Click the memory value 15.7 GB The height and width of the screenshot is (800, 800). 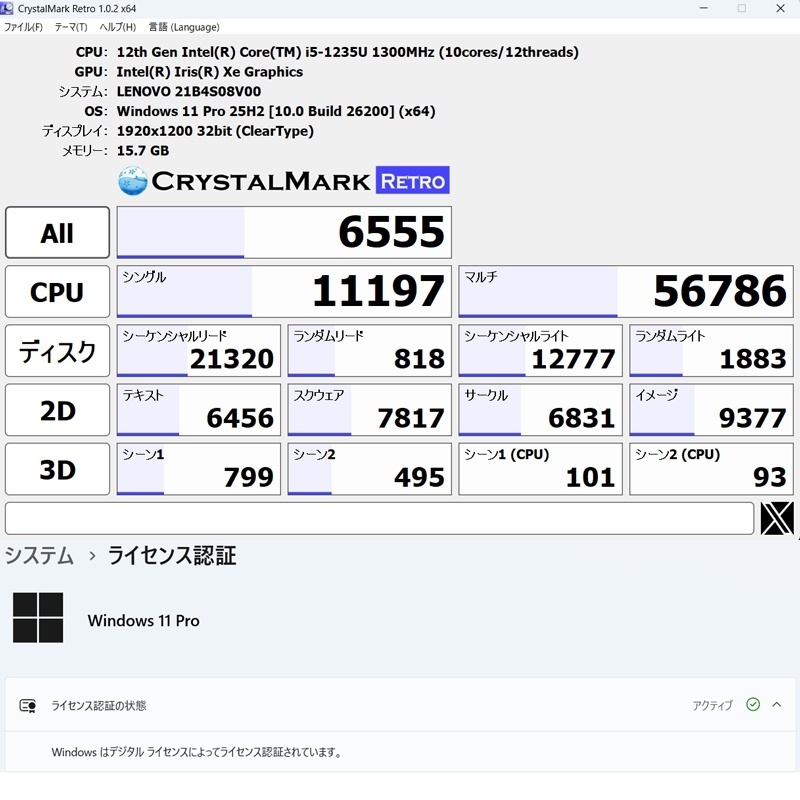point(143,151)
